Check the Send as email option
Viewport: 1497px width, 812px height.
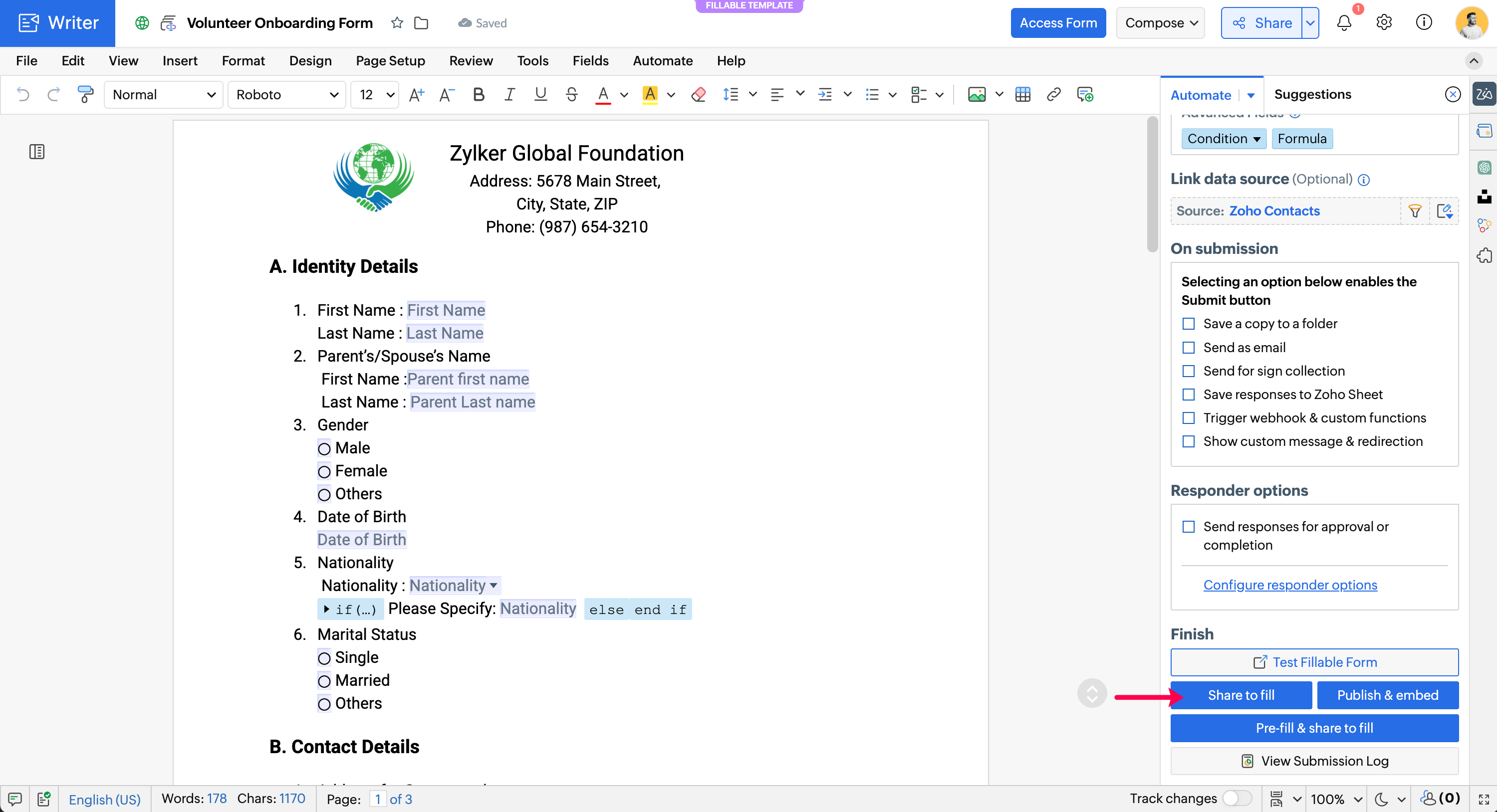click(1189, 347)
